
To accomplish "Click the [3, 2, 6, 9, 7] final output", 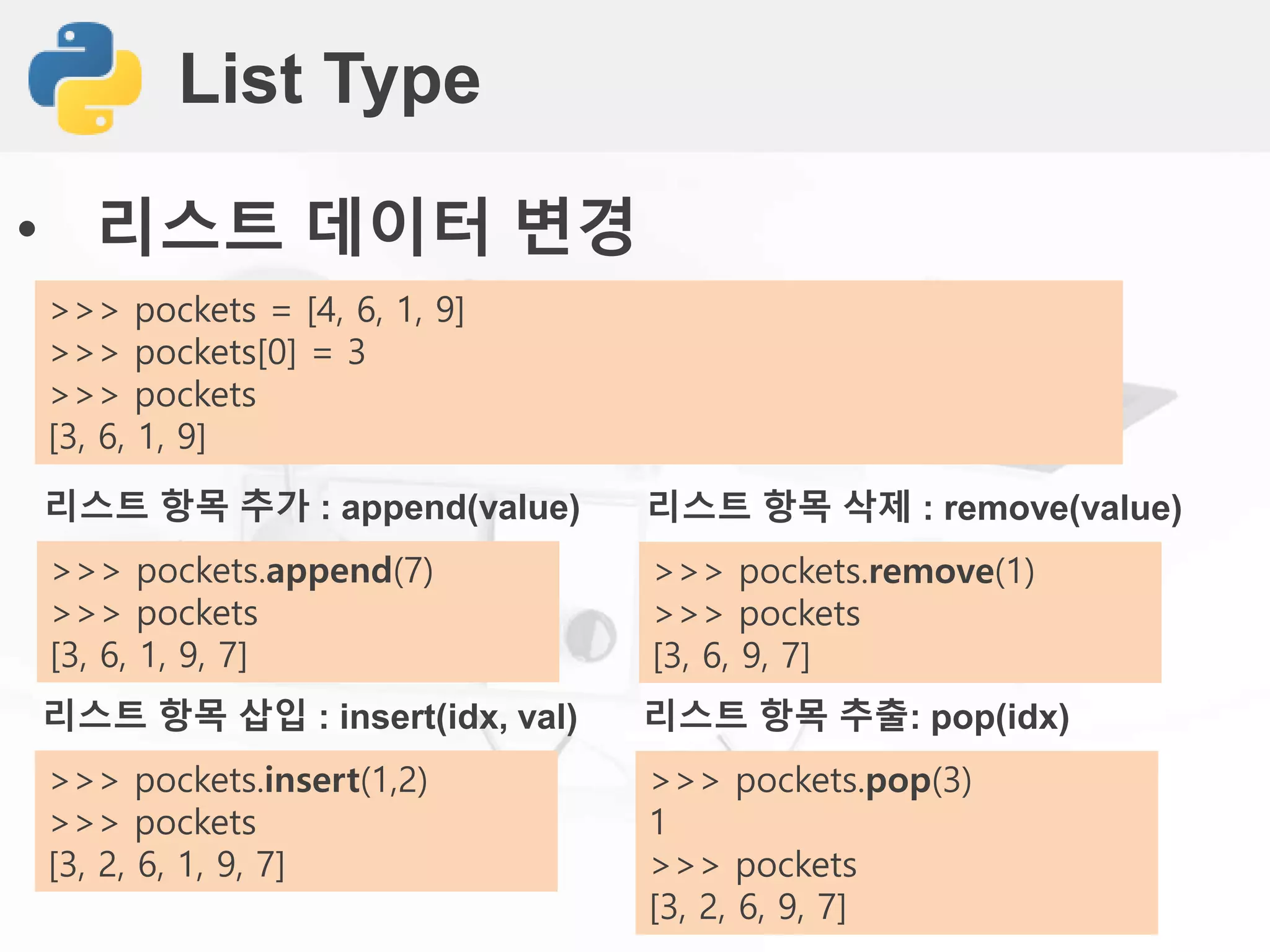I will point(748,907).
